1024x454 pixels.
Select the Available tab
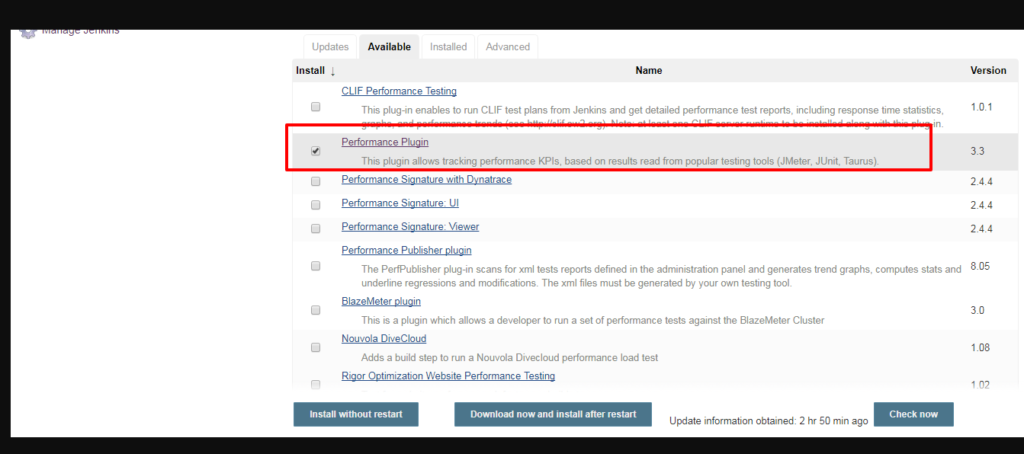pos(389,47)
